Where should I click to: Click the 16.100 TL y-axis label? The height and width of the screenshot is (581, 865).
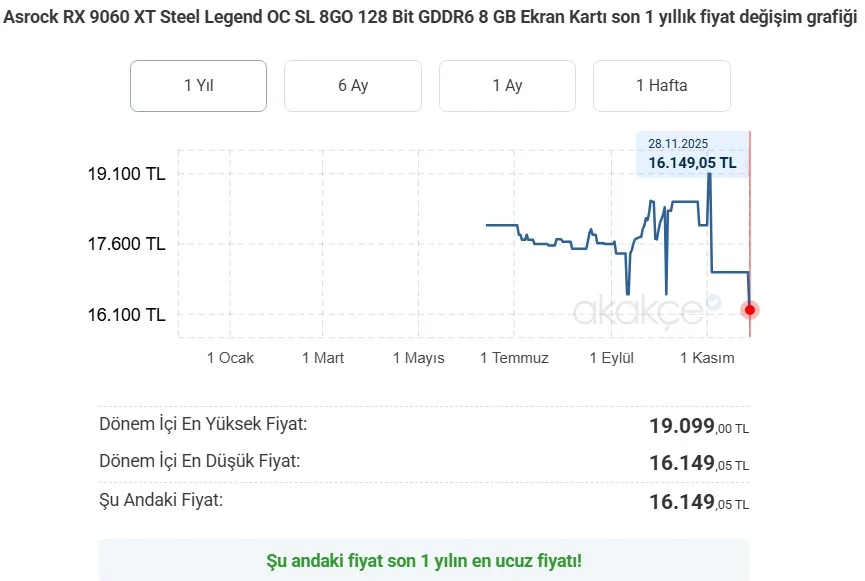[x=126, y=315]
